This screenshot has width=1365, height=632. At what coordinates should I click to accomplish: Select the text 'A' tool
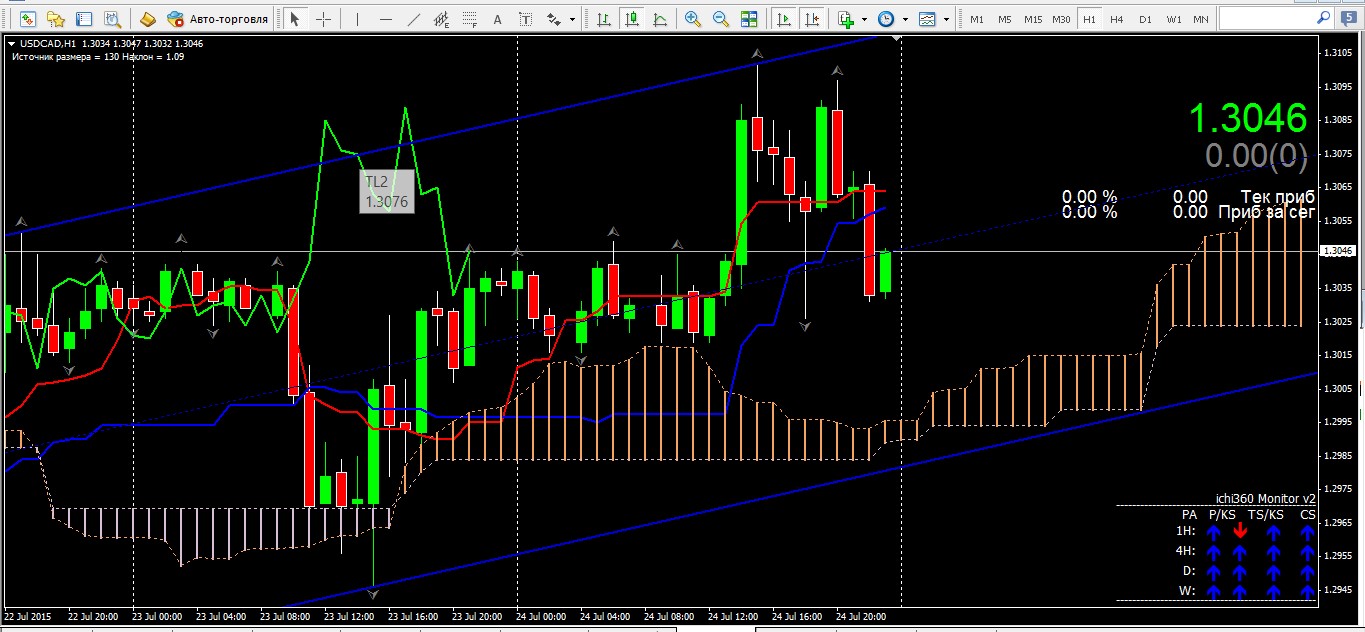tap(497, 19)
